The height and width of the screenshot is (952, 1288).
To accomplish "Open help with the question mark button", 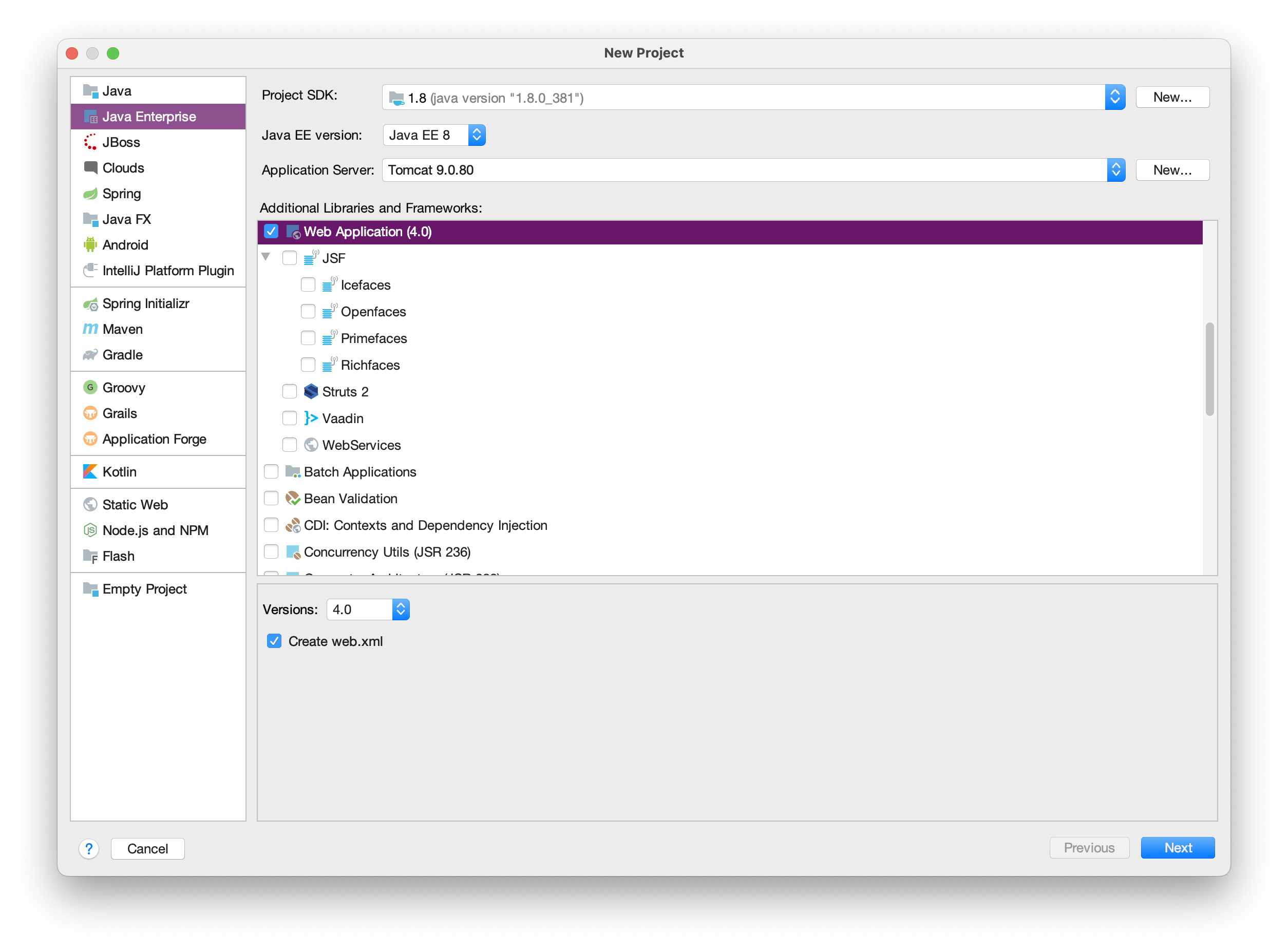I will coord(89,848).
